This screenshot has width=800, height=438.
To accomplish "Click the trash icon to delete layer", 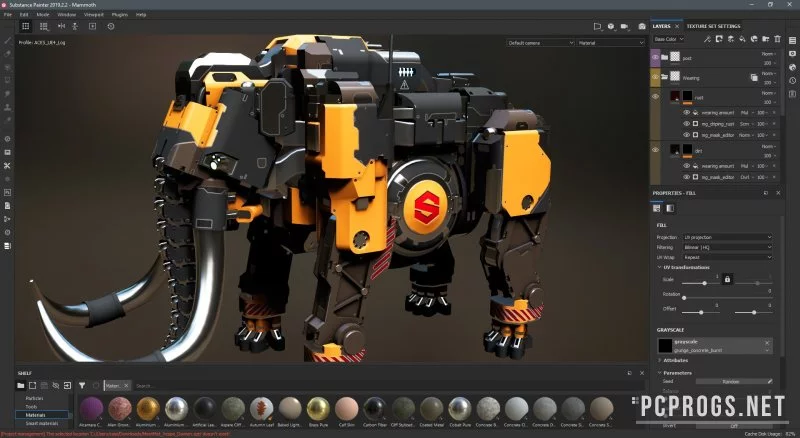I will 778,39.
